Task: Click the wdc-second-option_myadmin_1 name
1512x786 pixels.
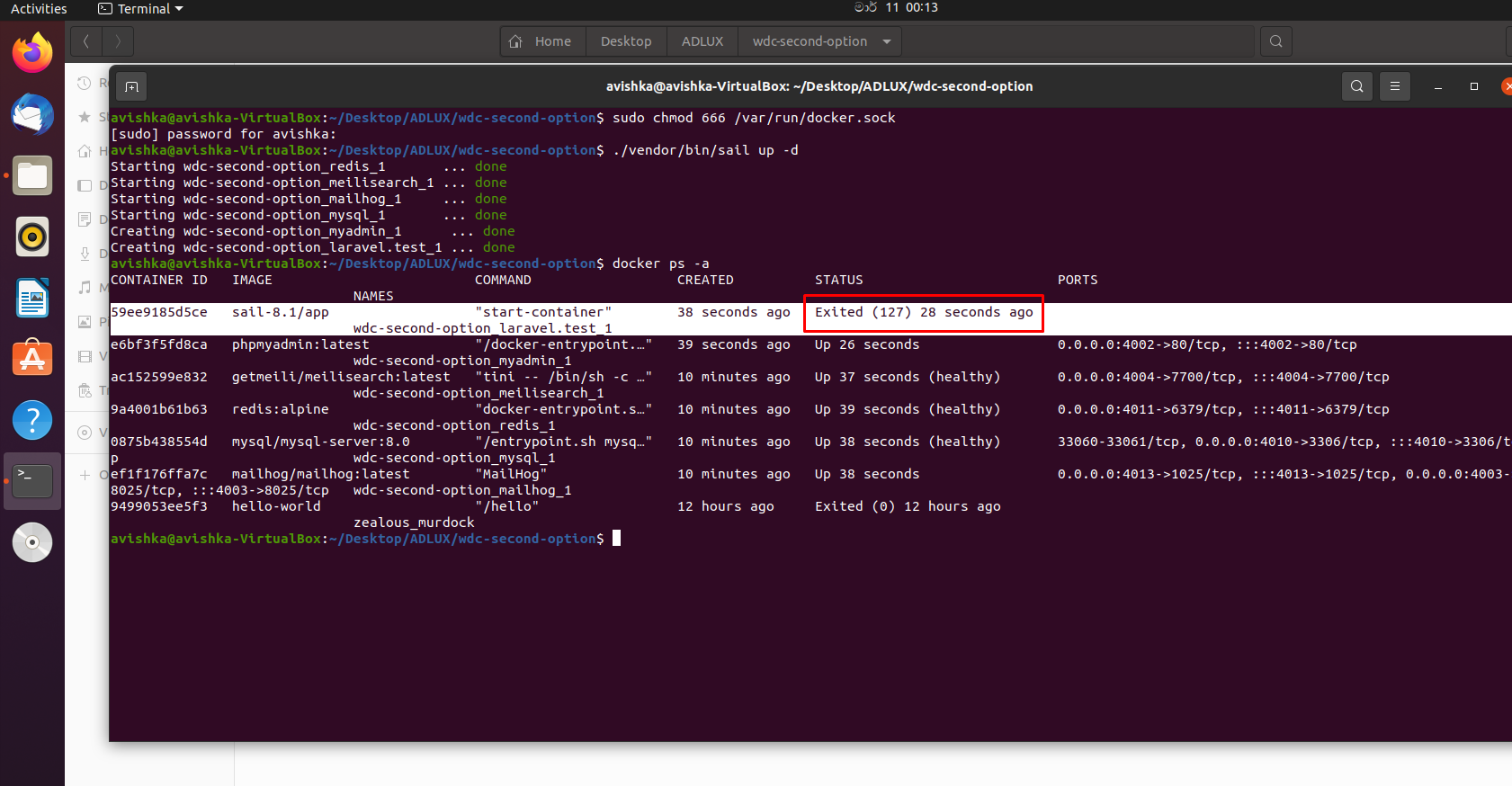Action: click(462, 361)
